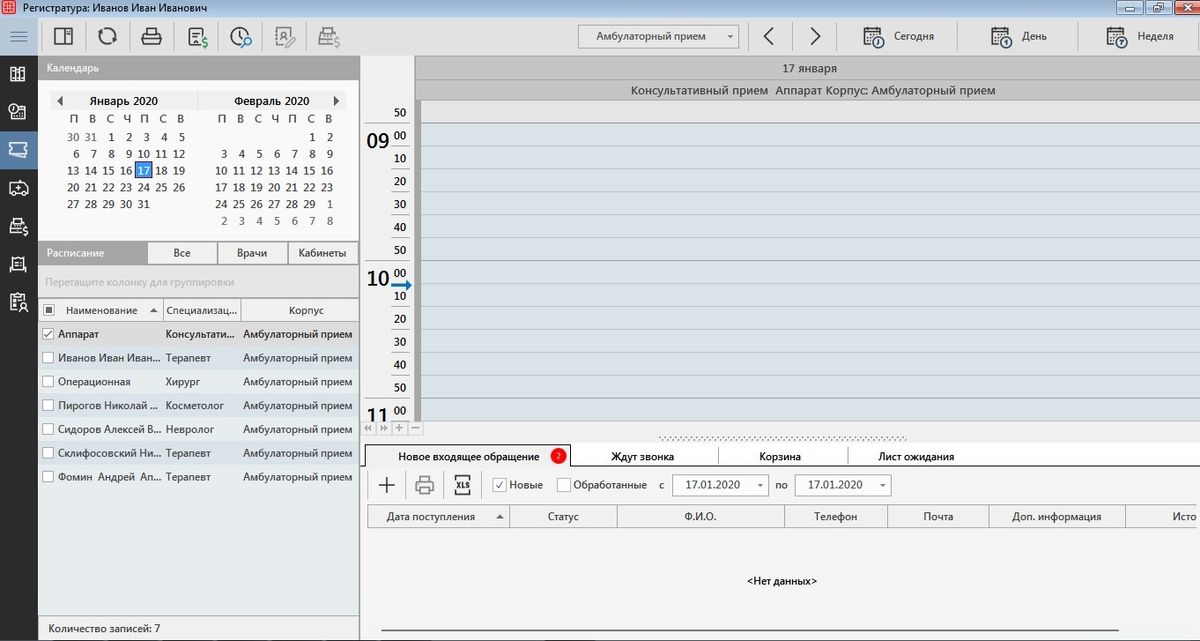Open the cash register sidebar icon
Viewport: 1200px width, 641px height.
[x=17, y=226]
